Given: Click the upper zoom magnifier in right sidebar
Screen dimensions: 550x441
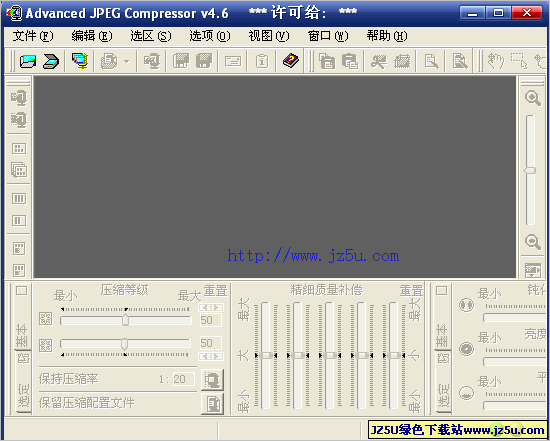Looking at the screenshot, I should [x=532, y=98].
